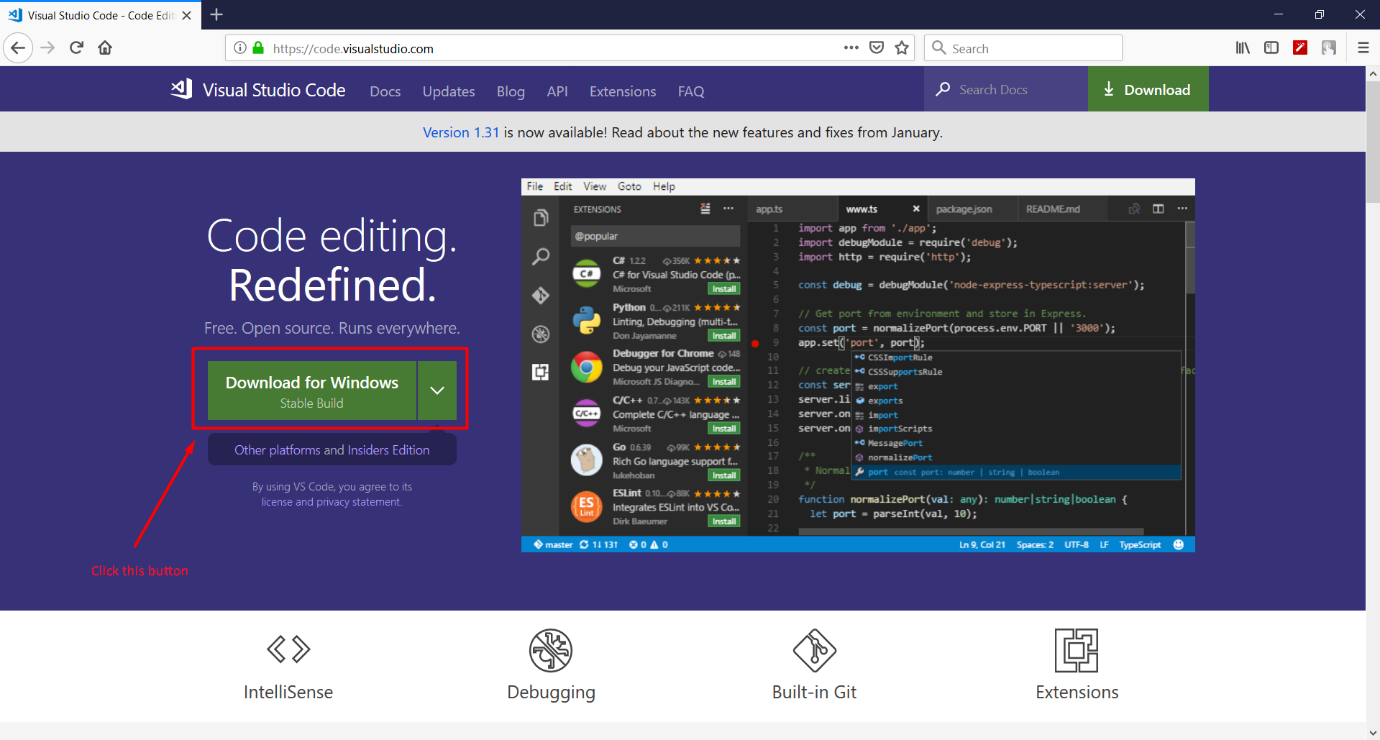Image resolution: width=1380 pixels, height=740 pixels.
Task: Click the magnifier icon in Search Docs
Action: pos(943,89)
